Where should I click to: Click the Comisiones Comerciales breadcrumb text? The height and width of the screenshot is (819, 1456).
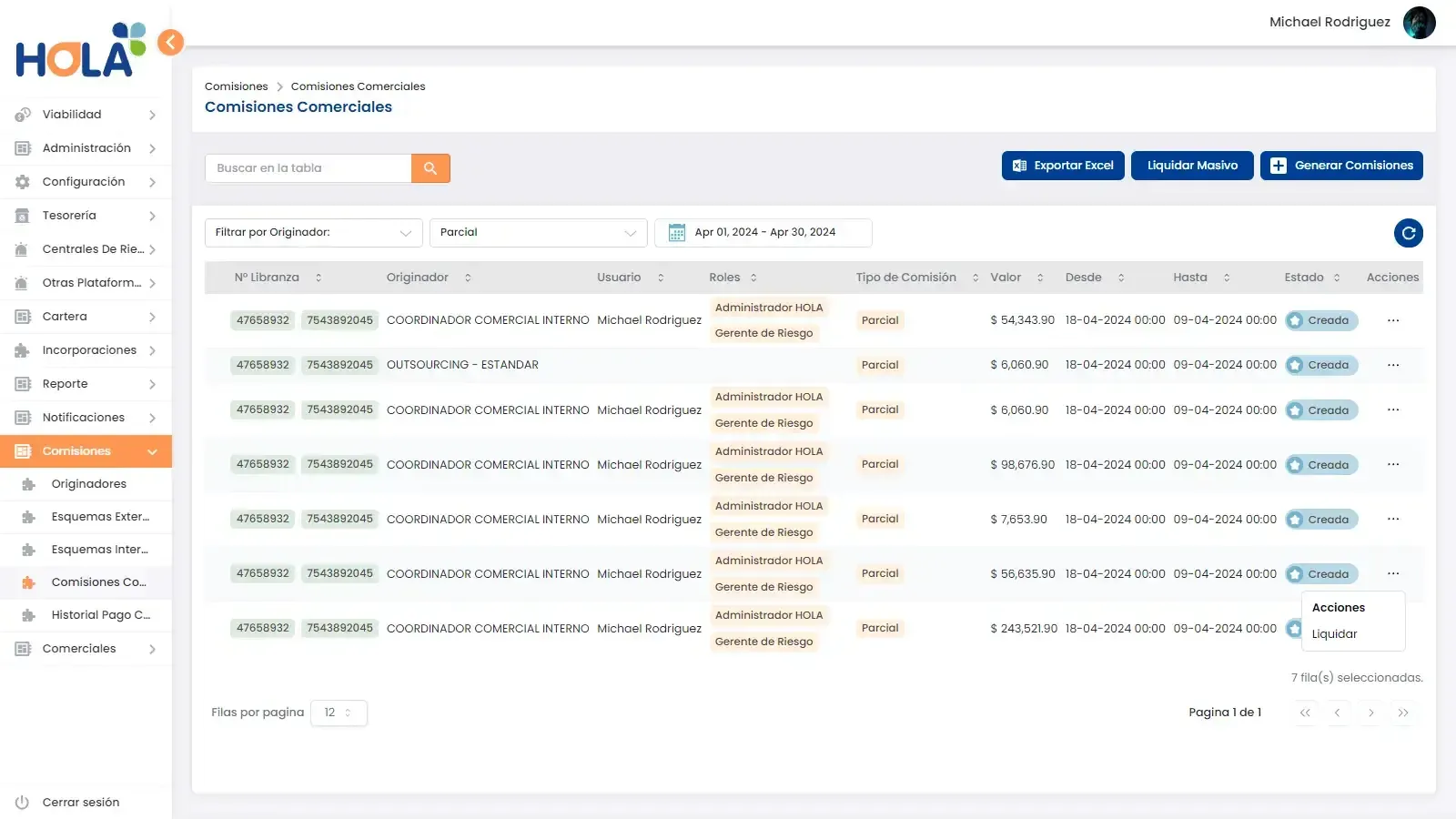[x=358, y=86]
